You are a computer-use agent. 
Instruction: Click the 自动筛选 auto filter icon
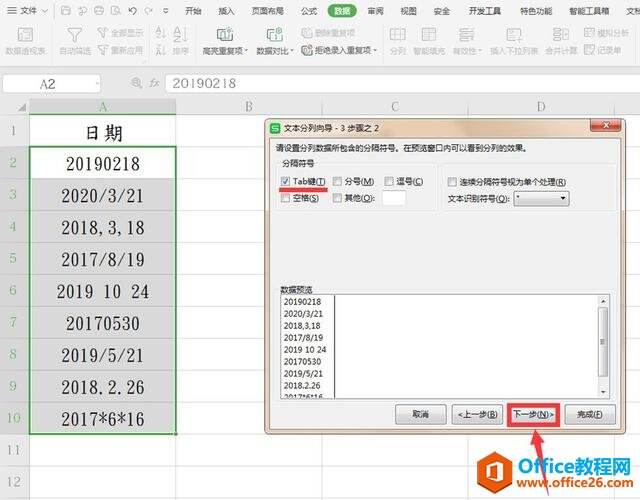point(74,42)
